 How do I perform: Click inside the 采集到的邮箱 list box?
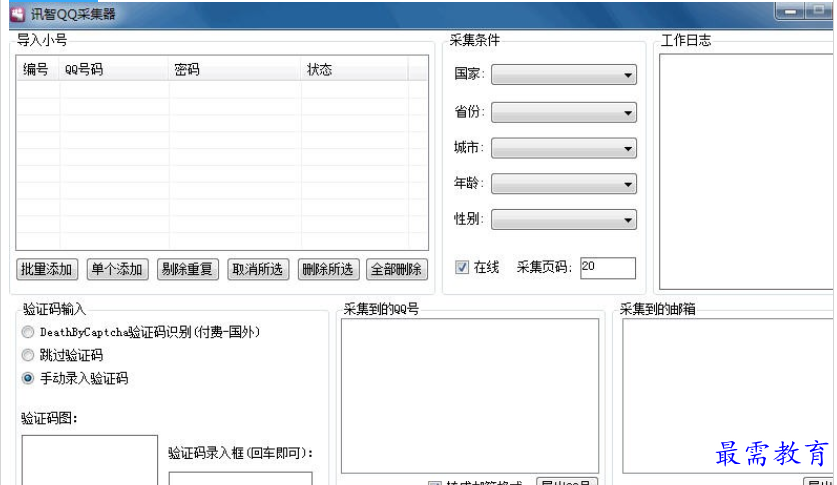point(729,396)
